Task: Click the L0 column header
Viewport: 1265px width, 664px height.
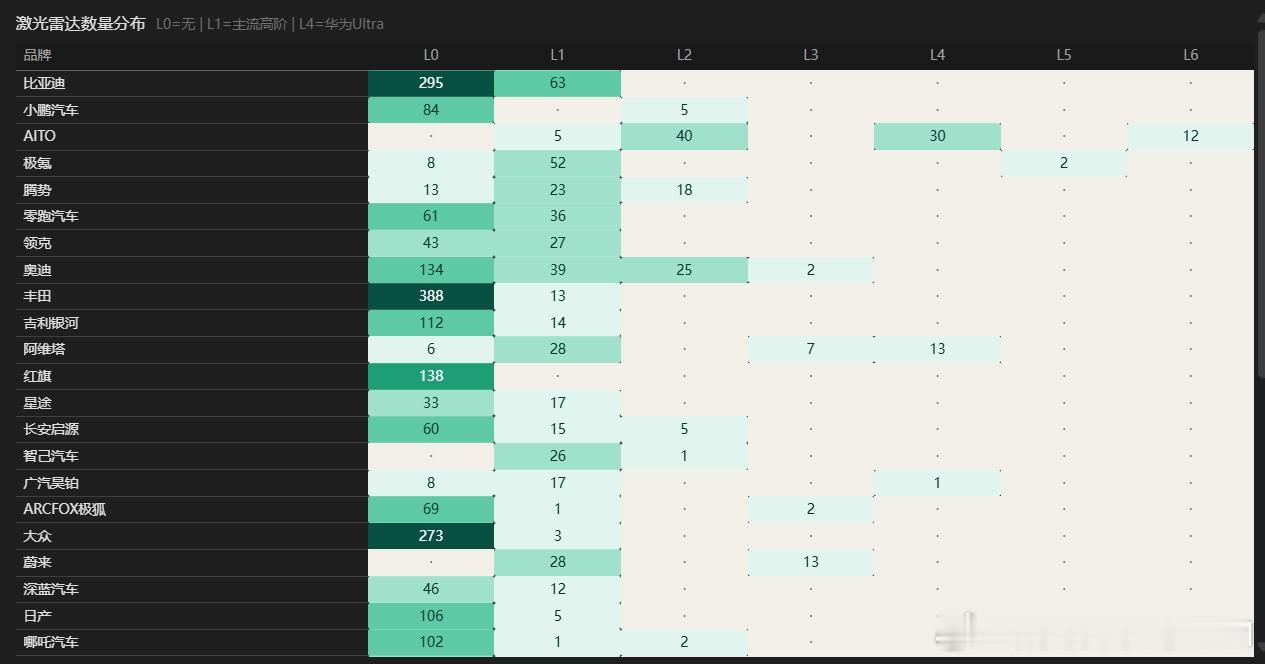Action: 431,55
